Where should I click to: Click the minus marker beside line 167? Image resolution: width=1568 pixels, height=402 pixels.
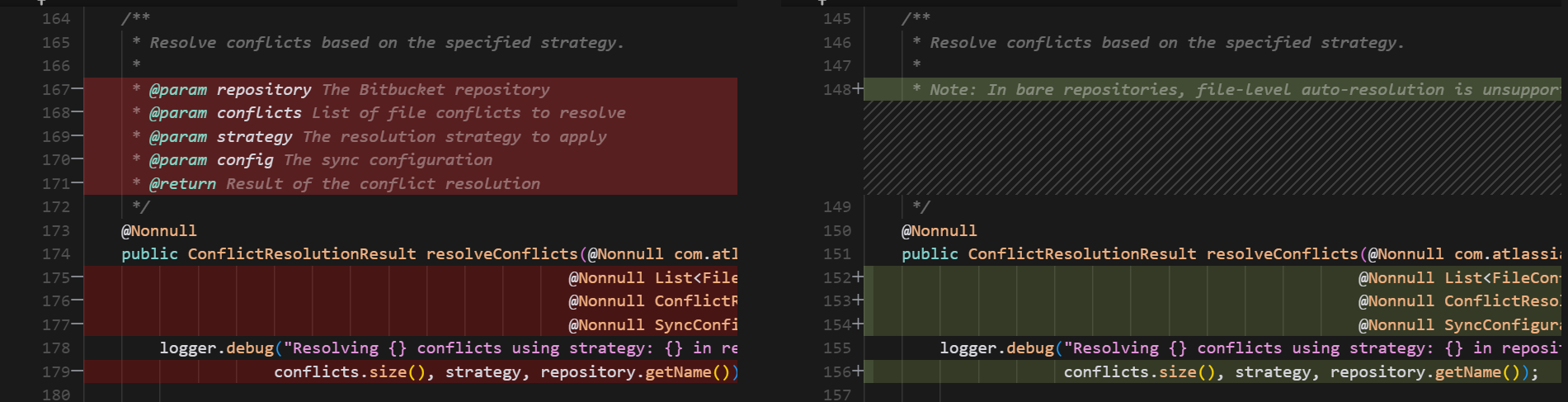[78, 89]
